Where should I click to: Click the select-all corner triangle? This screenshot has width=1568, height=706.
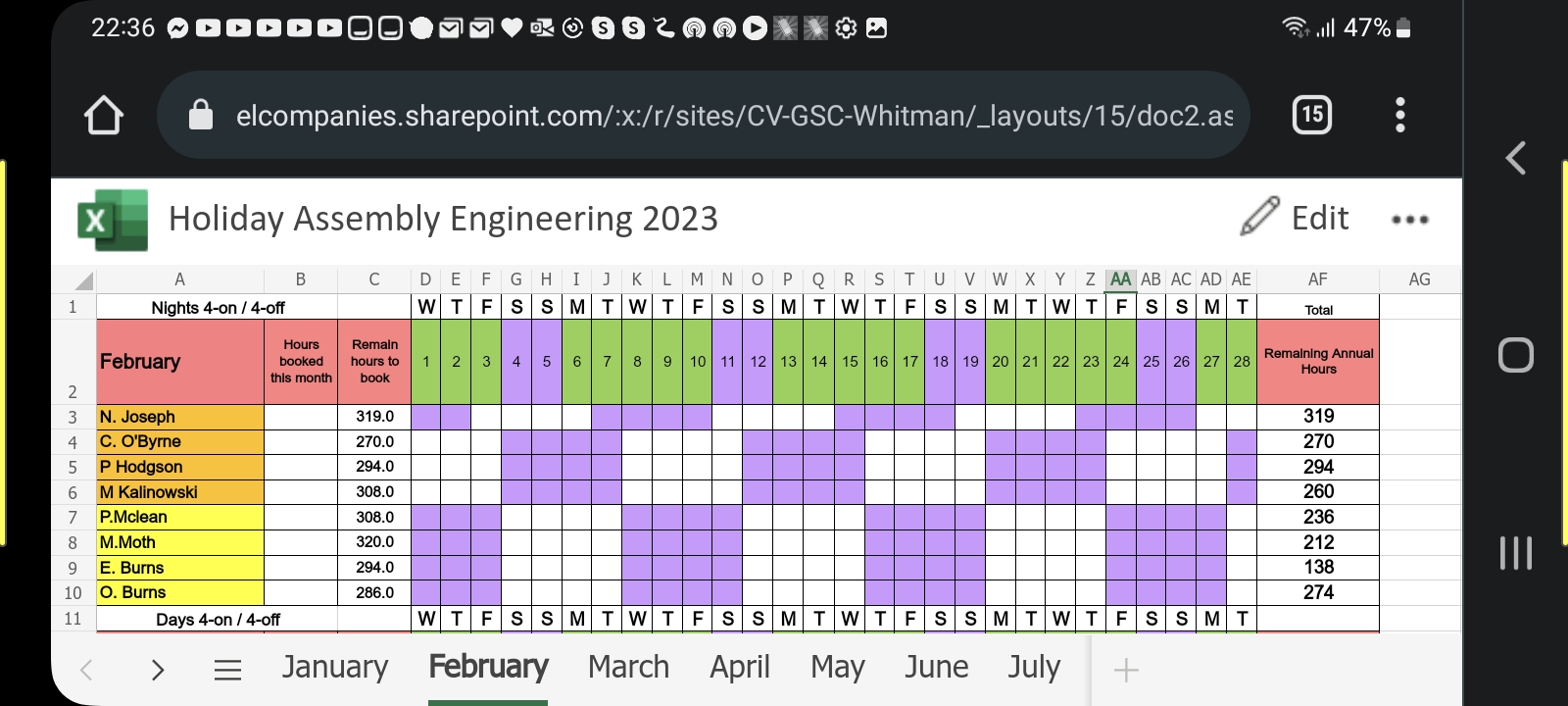click(84, 280)
